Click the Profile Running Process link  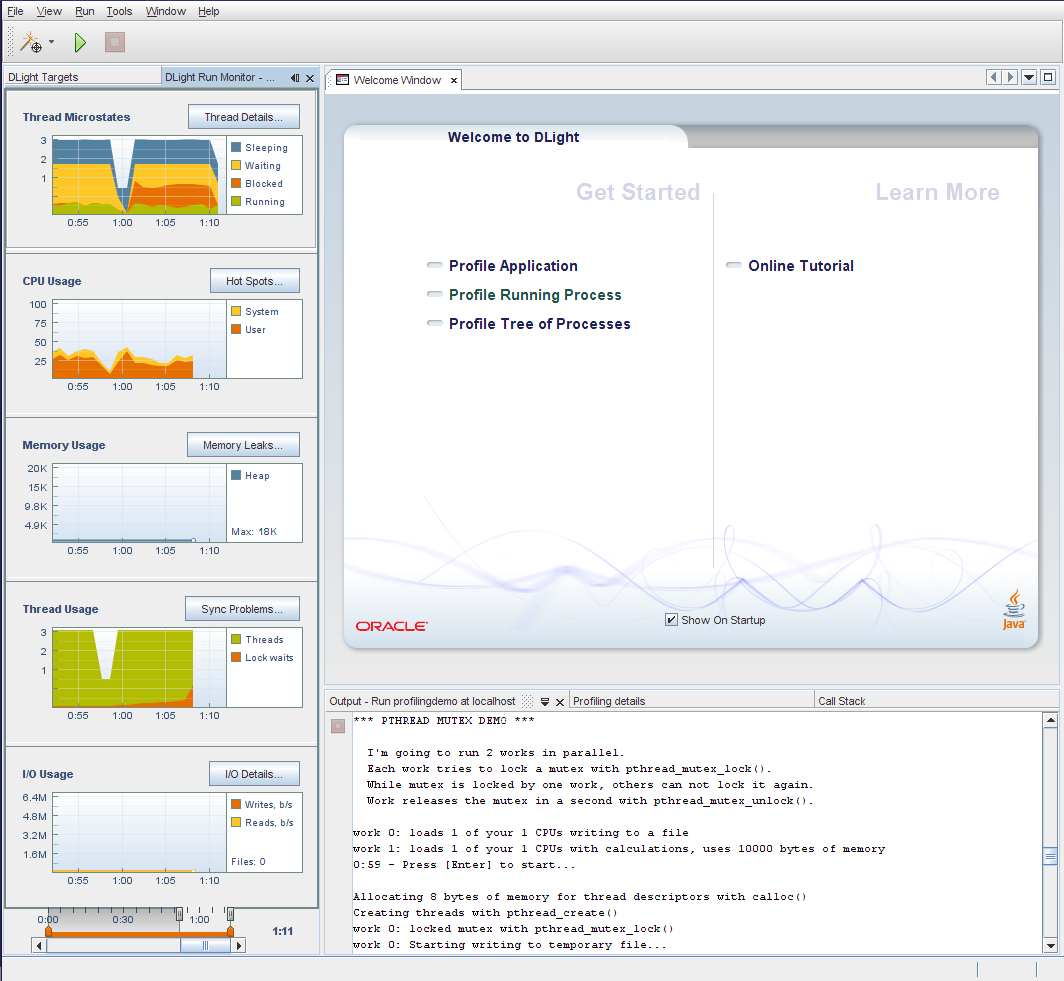[x=535, y=295]
